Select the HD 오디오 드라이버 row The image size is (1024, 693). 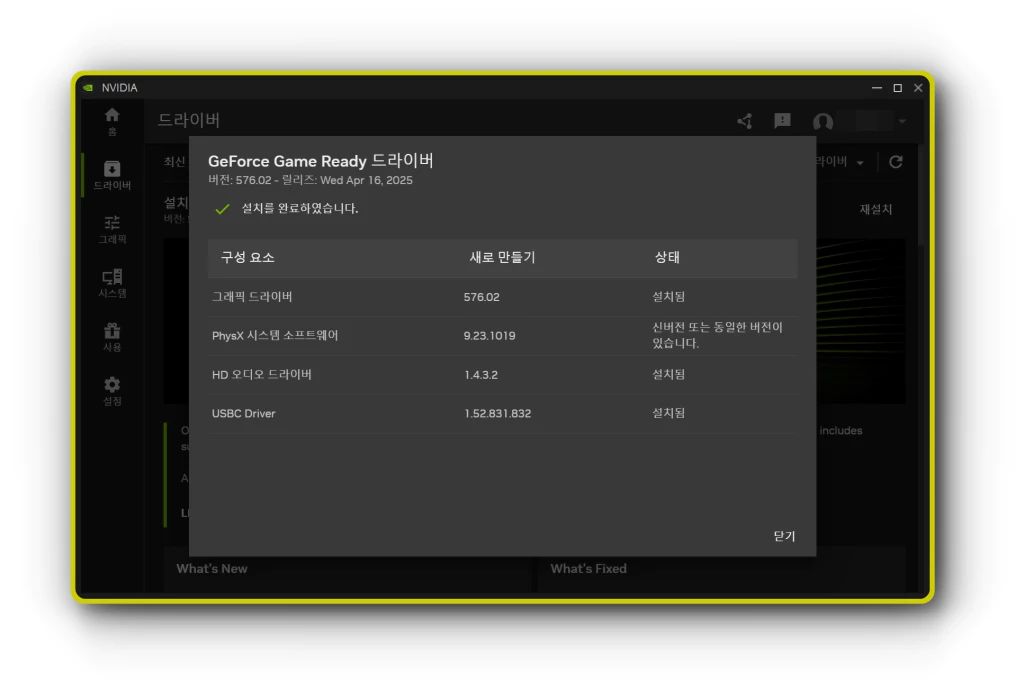(502, 374)
